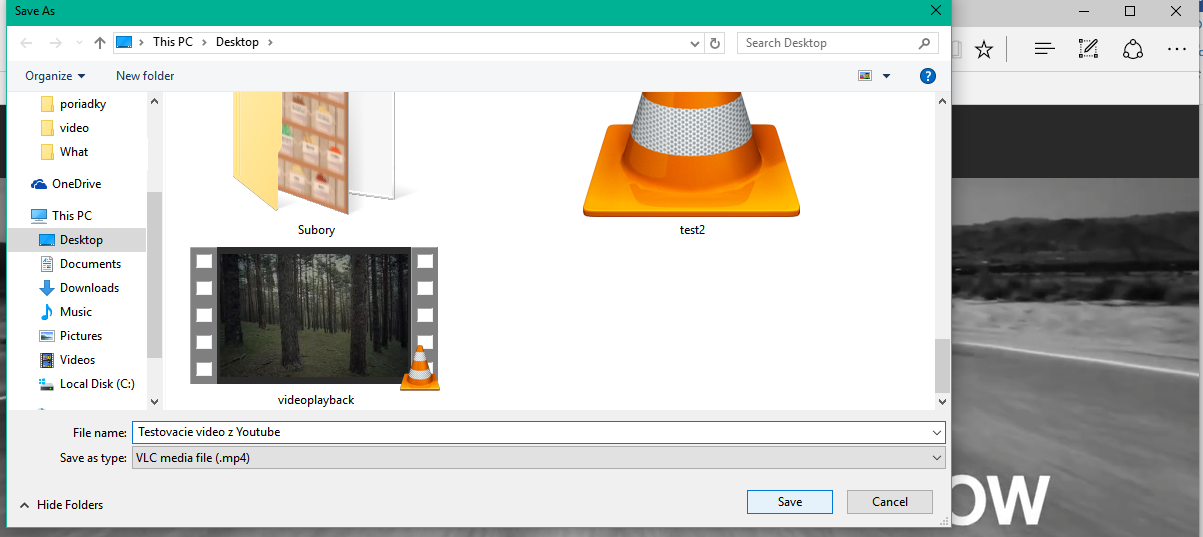Viewport: 1203px width, 537px height.
Task: Click the Save button
Action: [789, 502]
